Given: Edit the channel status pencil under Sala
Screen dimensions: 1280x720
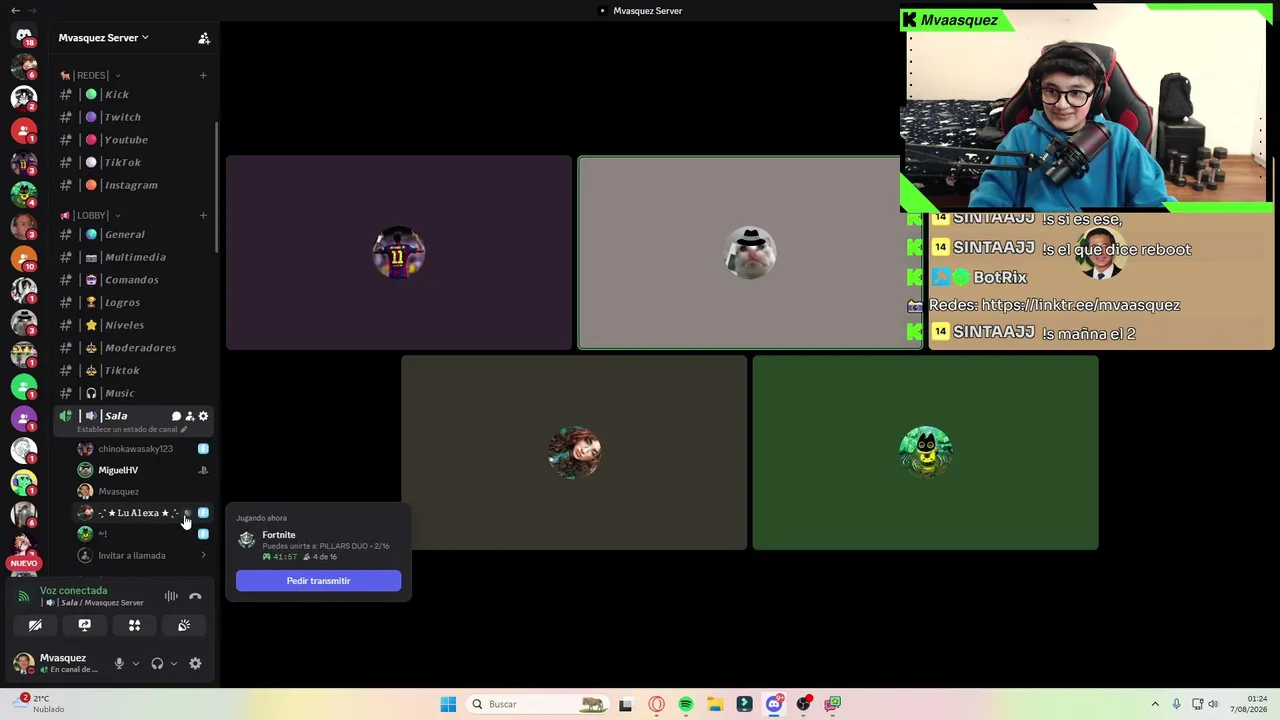Looking at the screenshot, I should (x=183, y=430).
